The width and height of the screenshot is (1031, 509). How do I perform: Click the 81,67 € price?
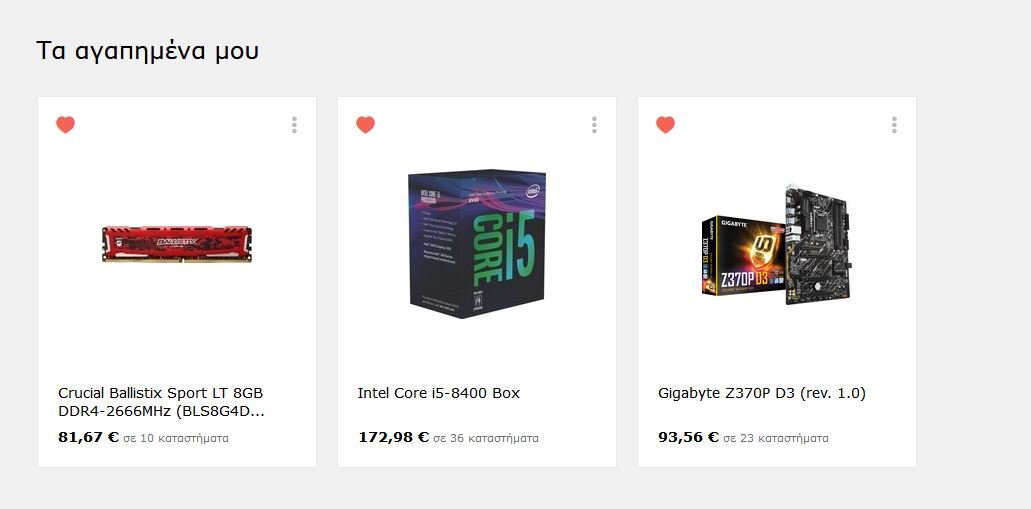point(88,437)
